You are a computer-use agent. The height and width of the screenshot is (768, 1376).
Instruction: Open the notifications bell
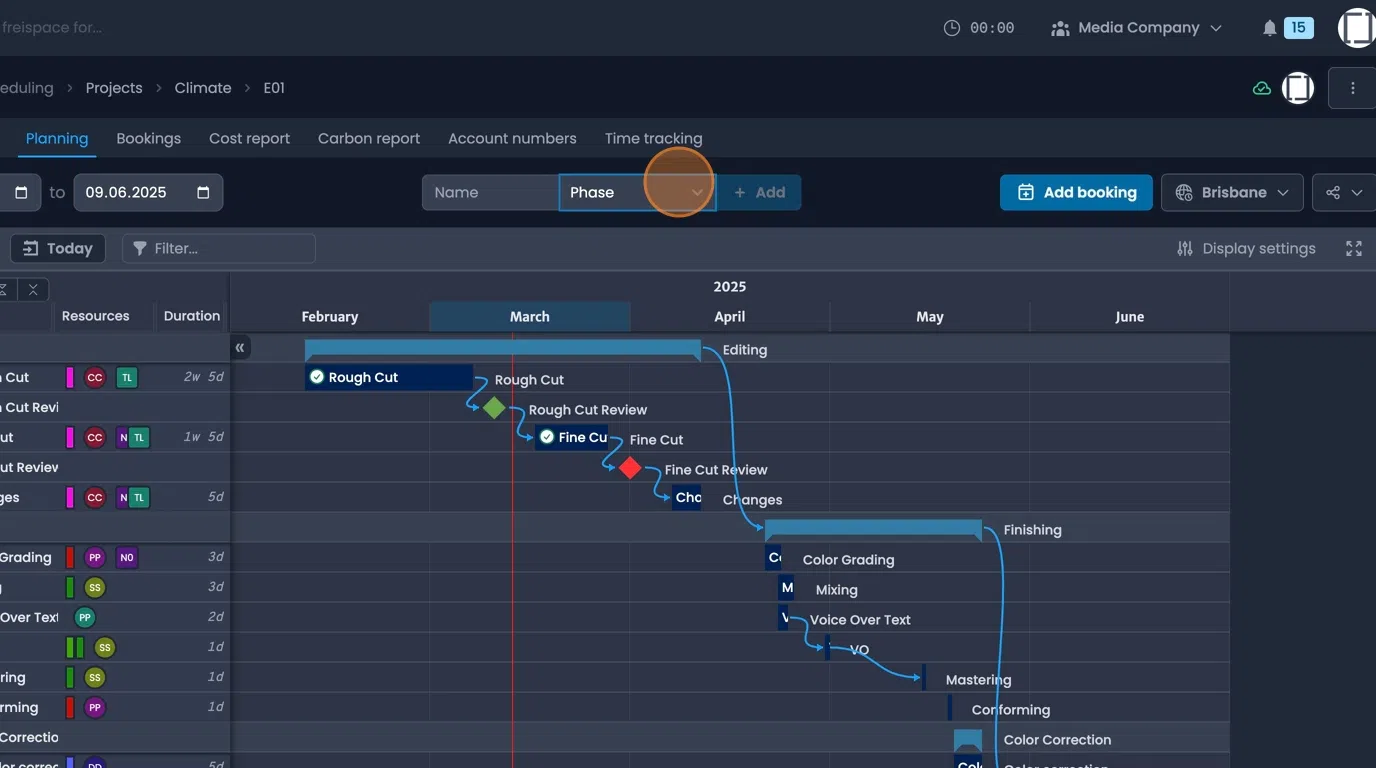tap(1271, 27)
